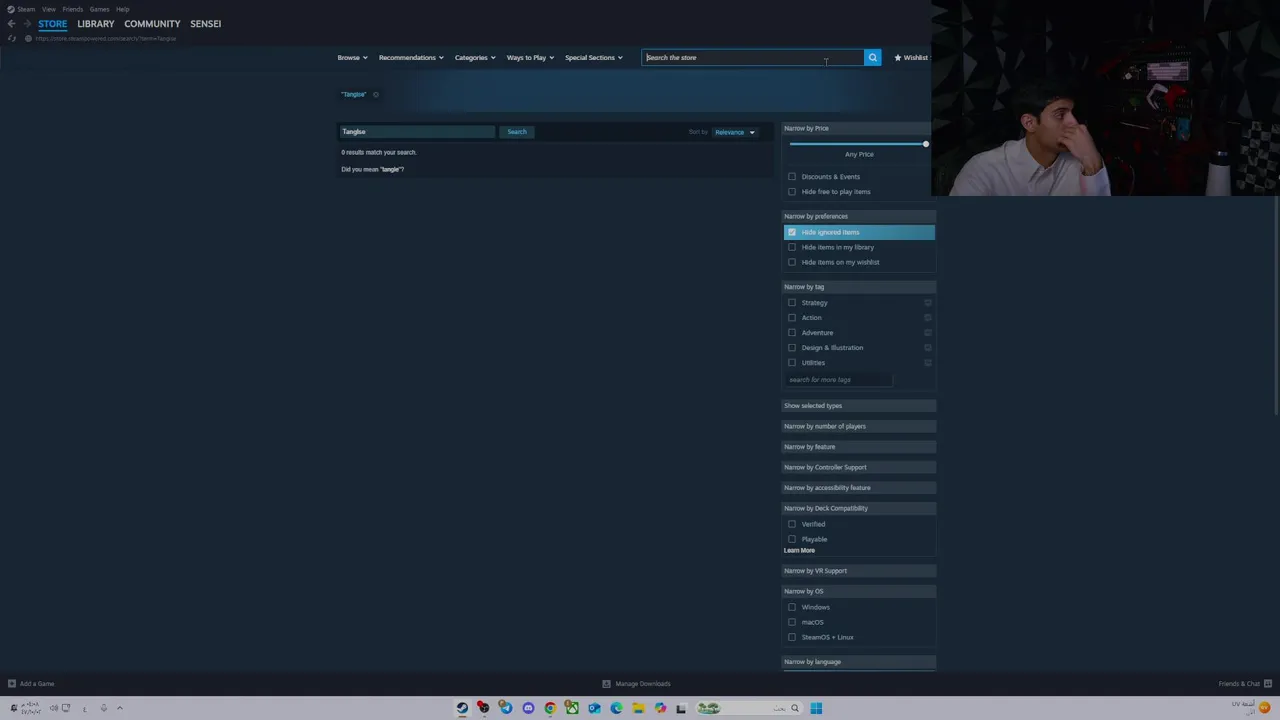Check the Windows OS filter
Image resolution: width=1280 pixels, height=720 pixels.
[x=792, y=607]
